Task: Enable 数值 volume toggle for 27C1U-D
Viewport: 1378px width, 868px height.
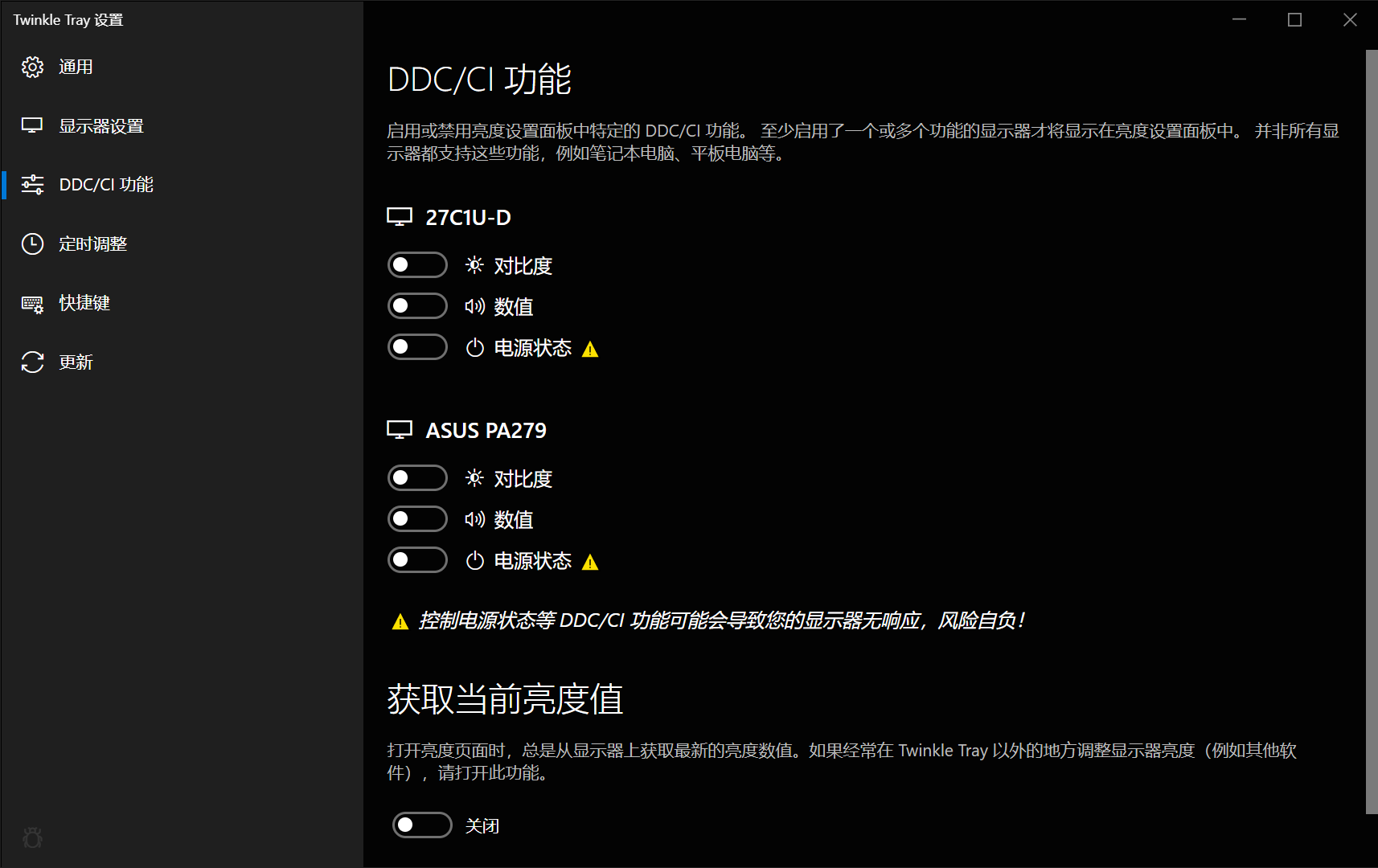Action: pyautogui.click(x=417, y=305)
